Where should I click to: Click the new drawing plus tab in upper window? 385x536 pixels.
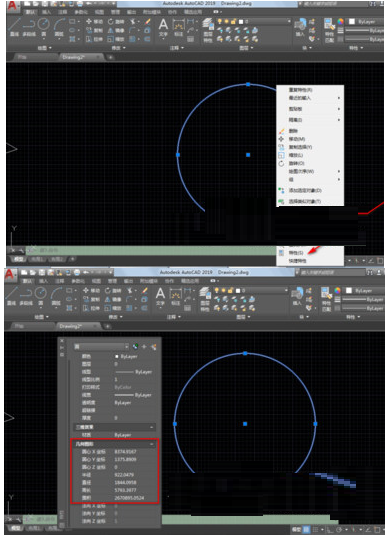(x=110, y=57)
